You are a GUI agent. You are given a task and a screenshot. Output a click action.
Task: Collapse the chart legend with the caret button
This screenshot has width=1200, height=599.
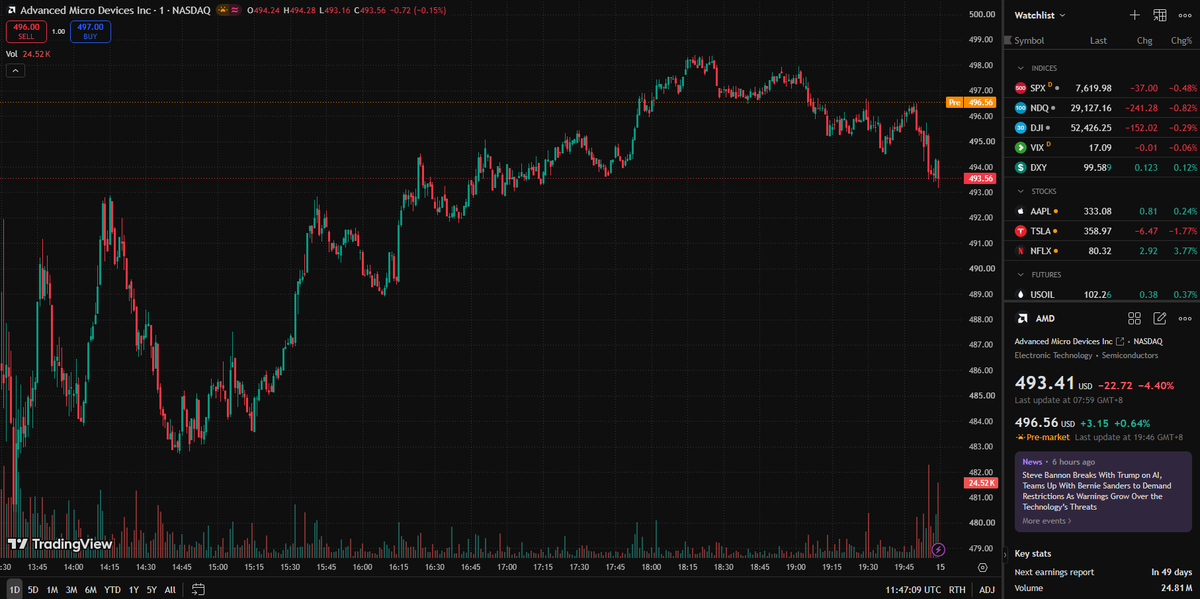pos(15,71)
